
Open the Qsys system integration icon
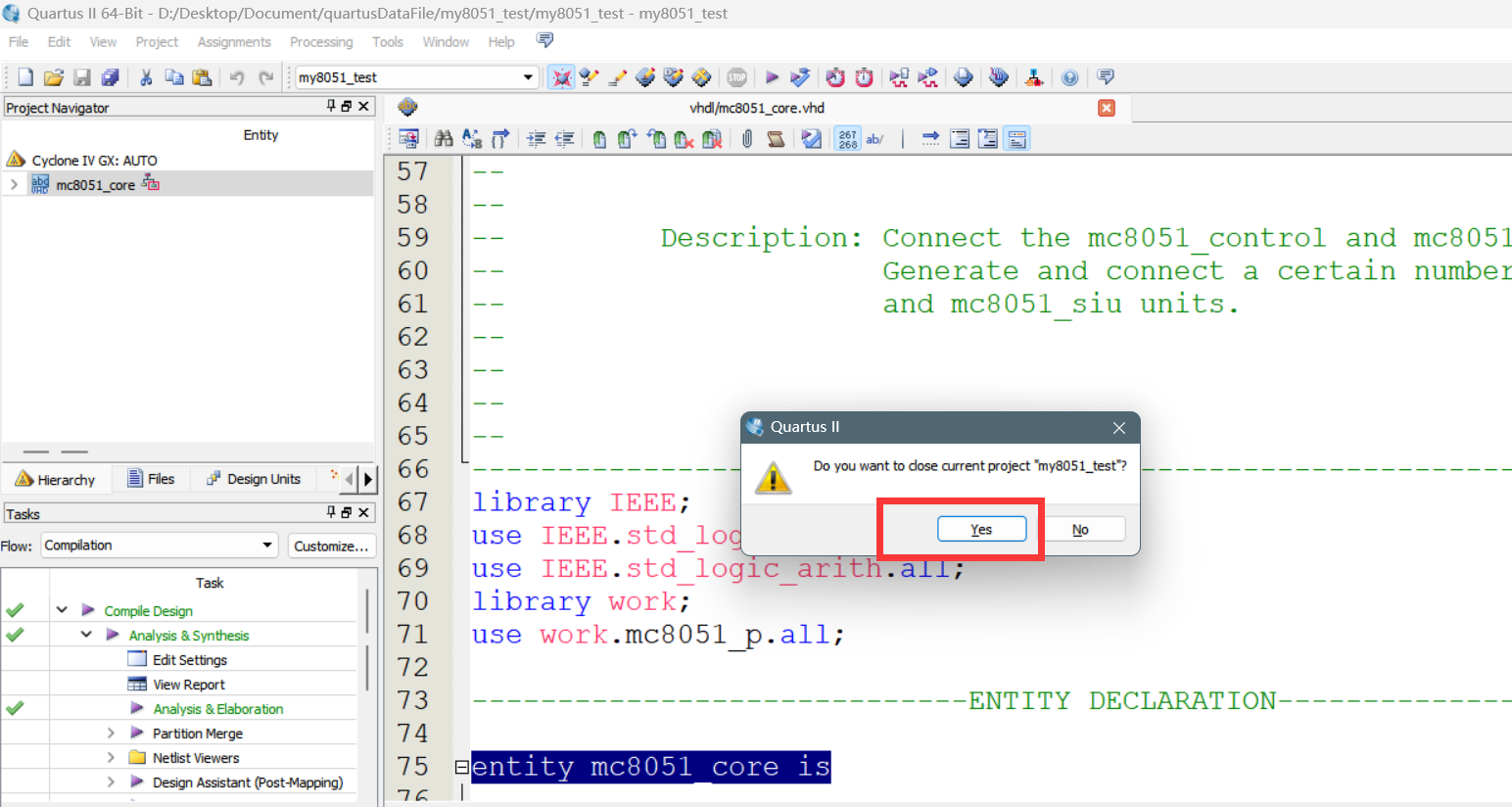[1034, 77]
